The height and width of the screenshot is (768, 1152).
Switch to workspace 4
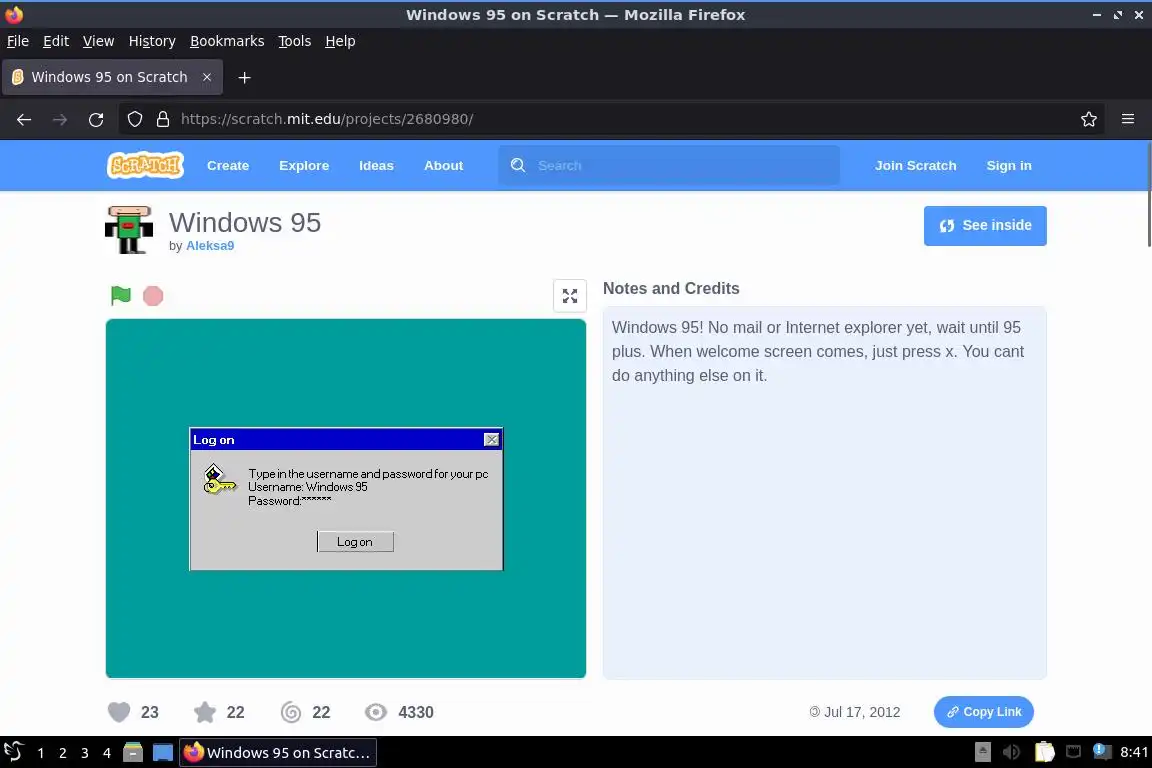pos(107,753)
